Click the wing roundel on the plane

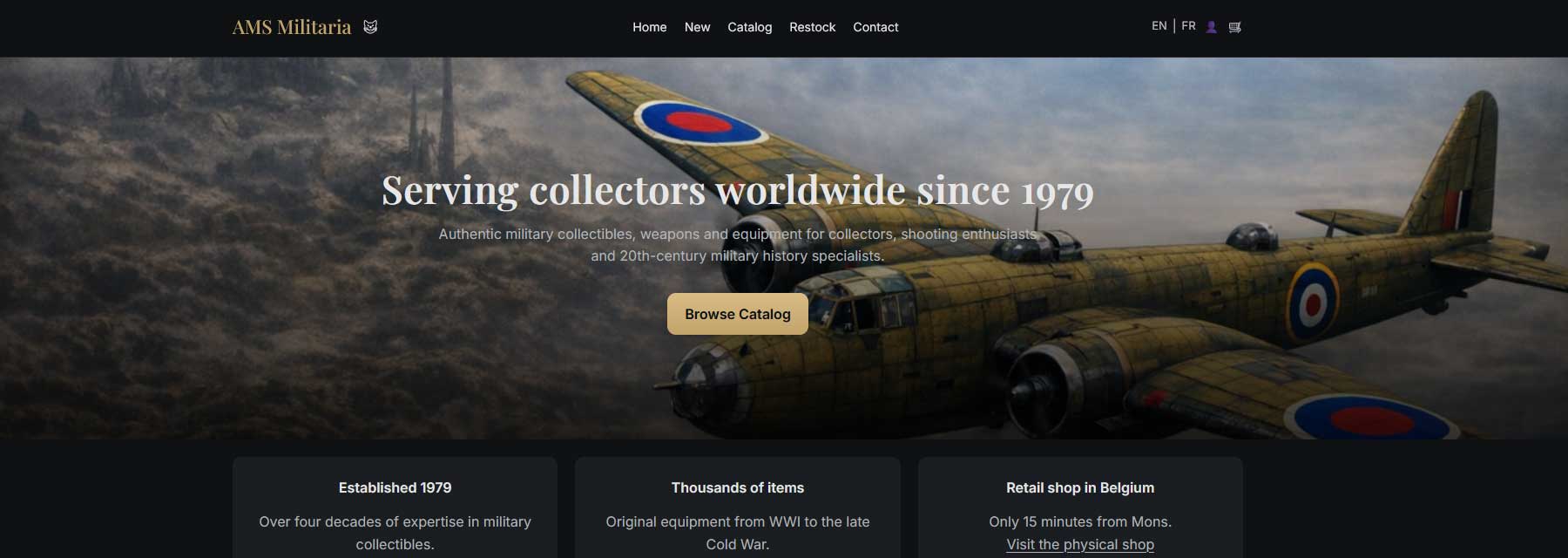click(700, 122)
